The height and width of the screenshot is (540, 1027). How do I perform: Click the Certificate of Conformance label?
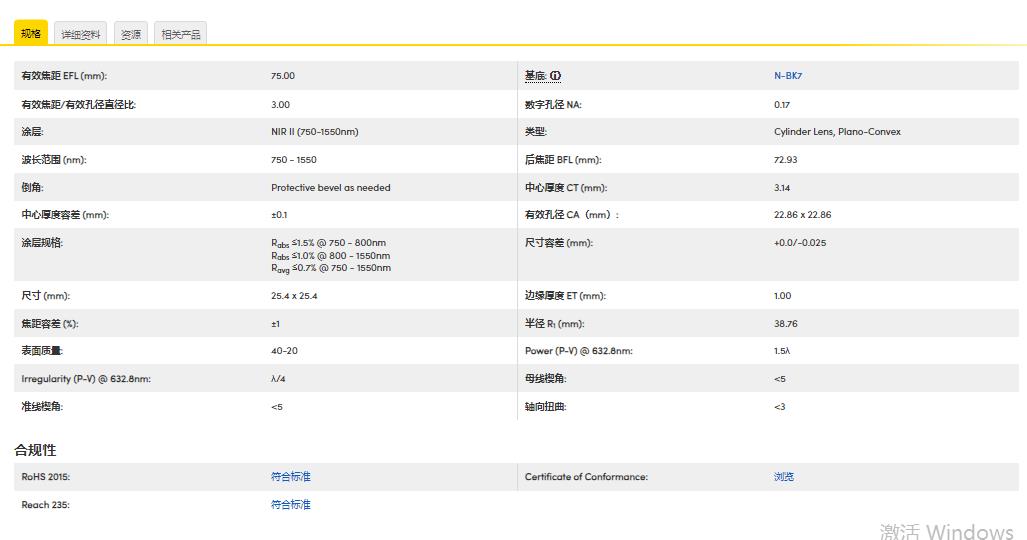tap(586, 477)
